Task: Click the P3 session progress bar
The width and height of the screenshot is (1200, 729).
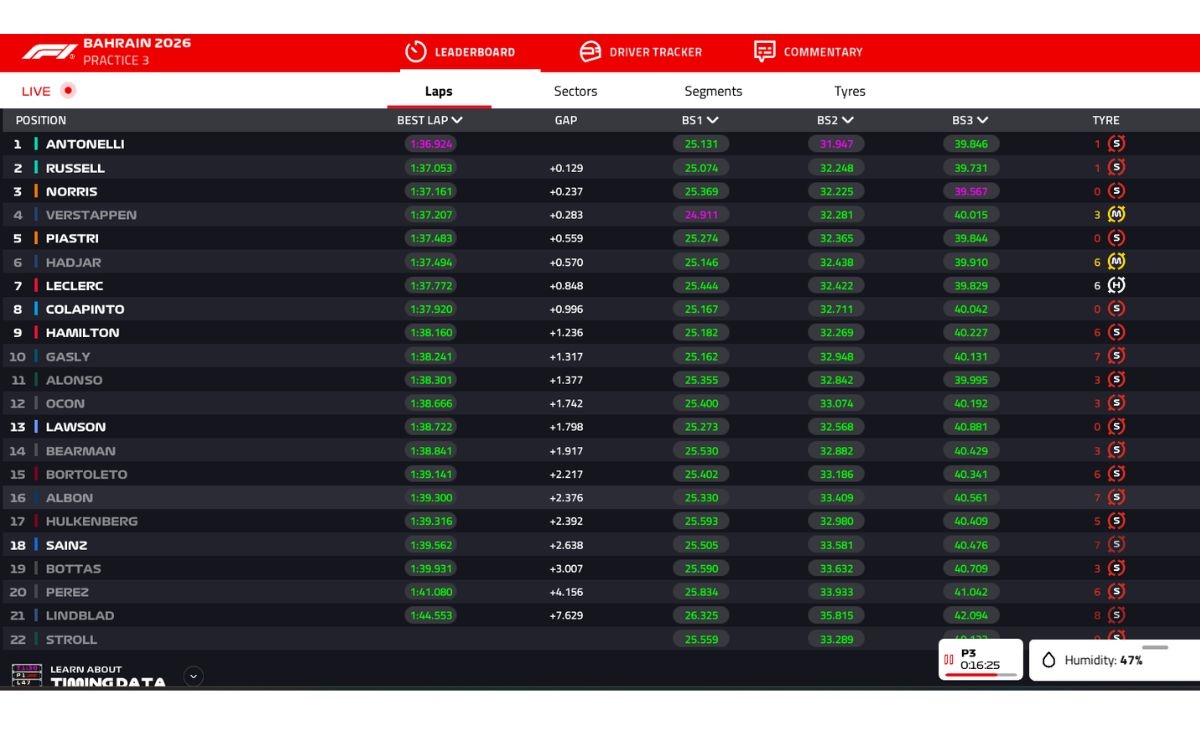Action: pyautogui.click(x=981, y=675)
